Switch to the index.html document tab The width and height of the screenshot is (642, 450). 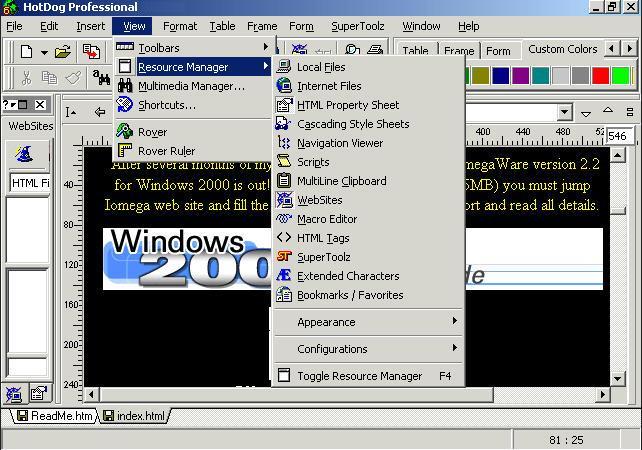pyautogui.click(x=134, y=416)
